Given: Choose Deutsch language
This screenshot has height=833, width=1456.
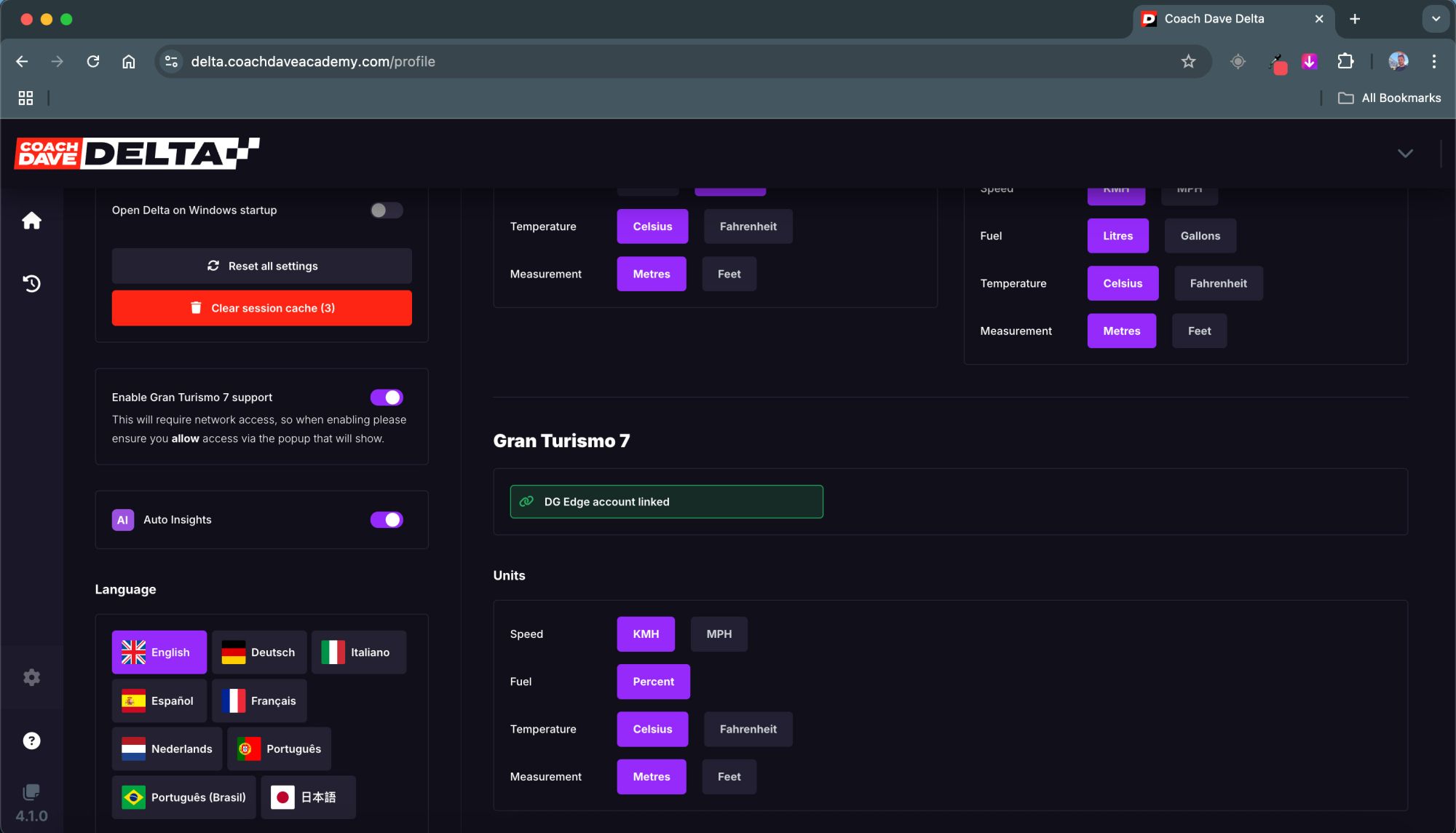Looking at the screenshot, I should [x=258, y=652].
